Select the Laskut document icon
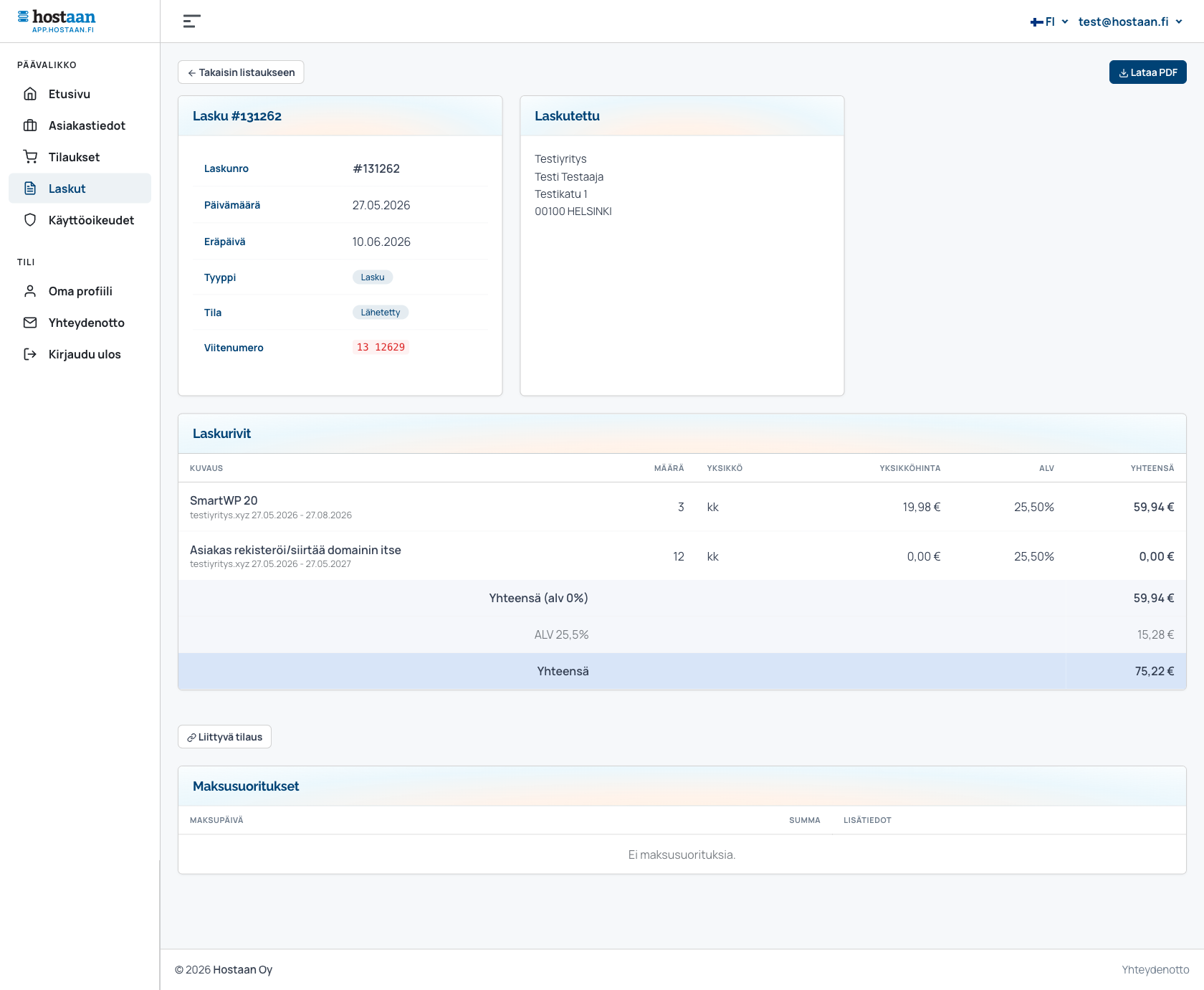 pyautogui.click(x=30, y=189)
